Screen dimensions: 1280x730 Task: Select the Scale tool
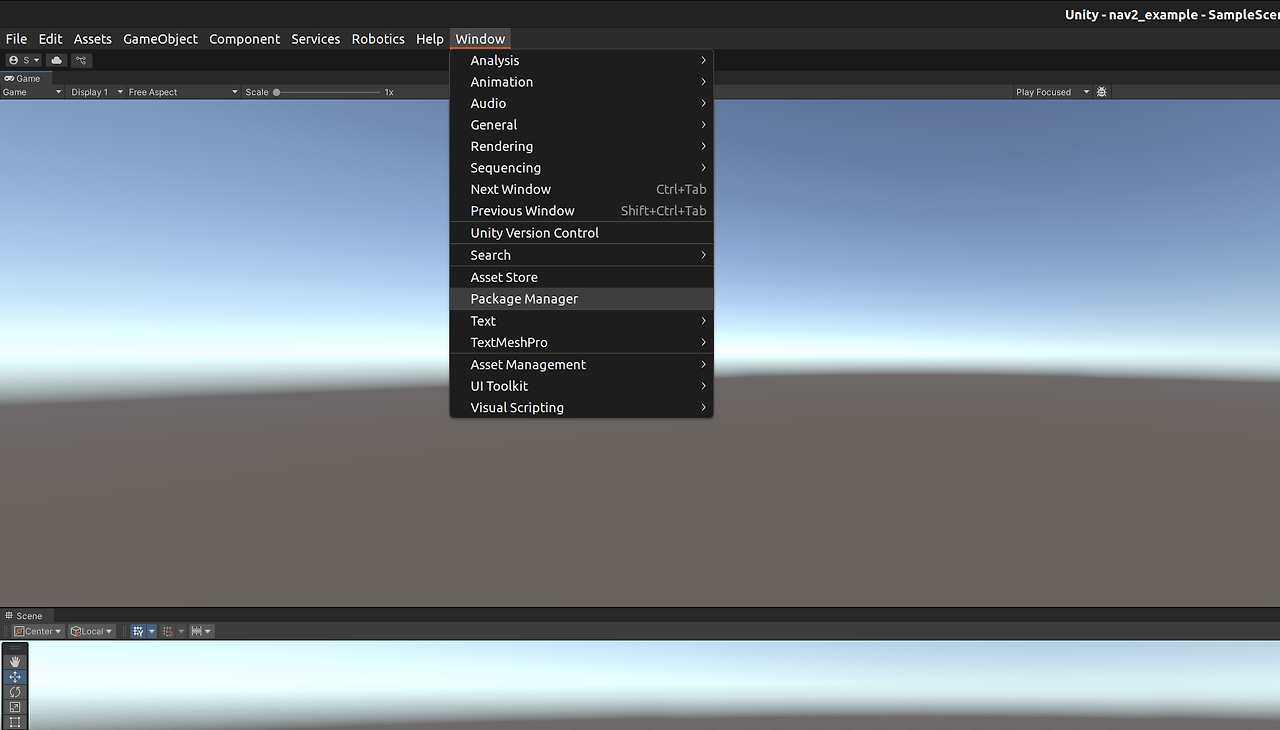14,706
